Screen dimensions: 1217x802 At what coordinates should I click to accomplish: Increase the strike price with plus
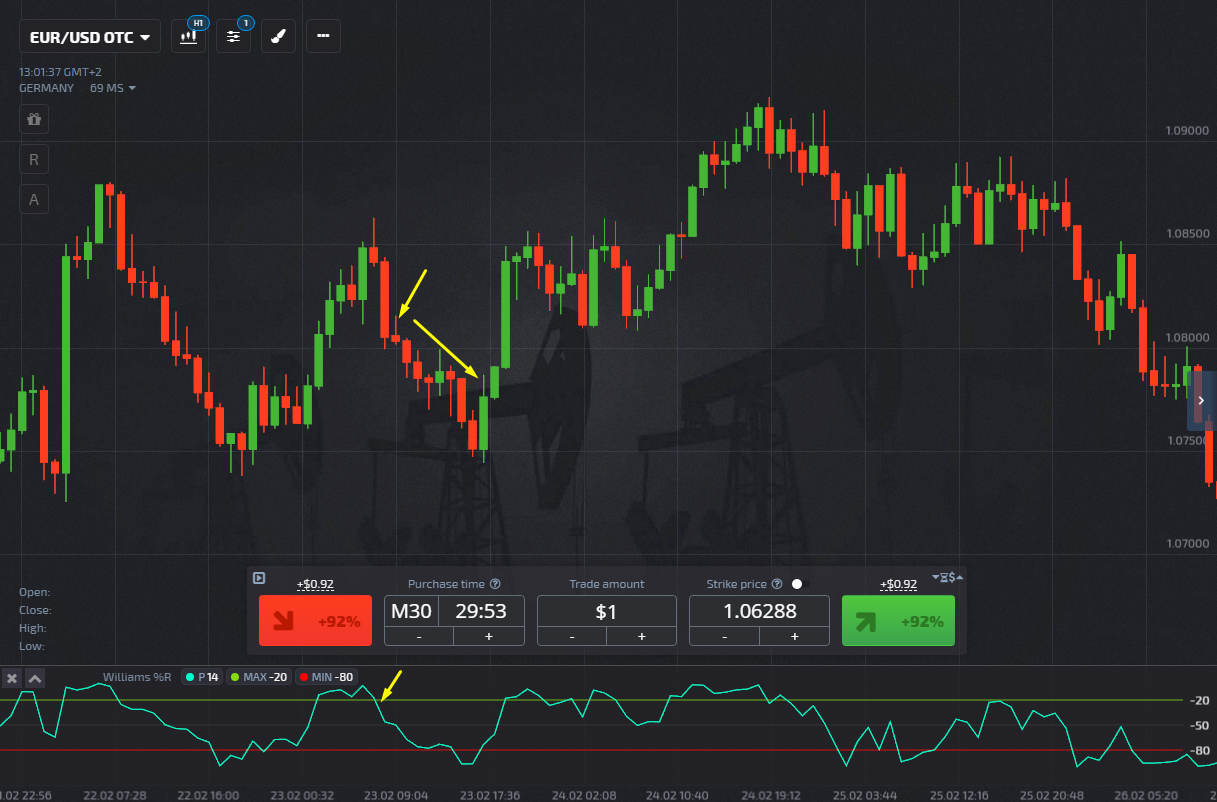pos(794,636)
